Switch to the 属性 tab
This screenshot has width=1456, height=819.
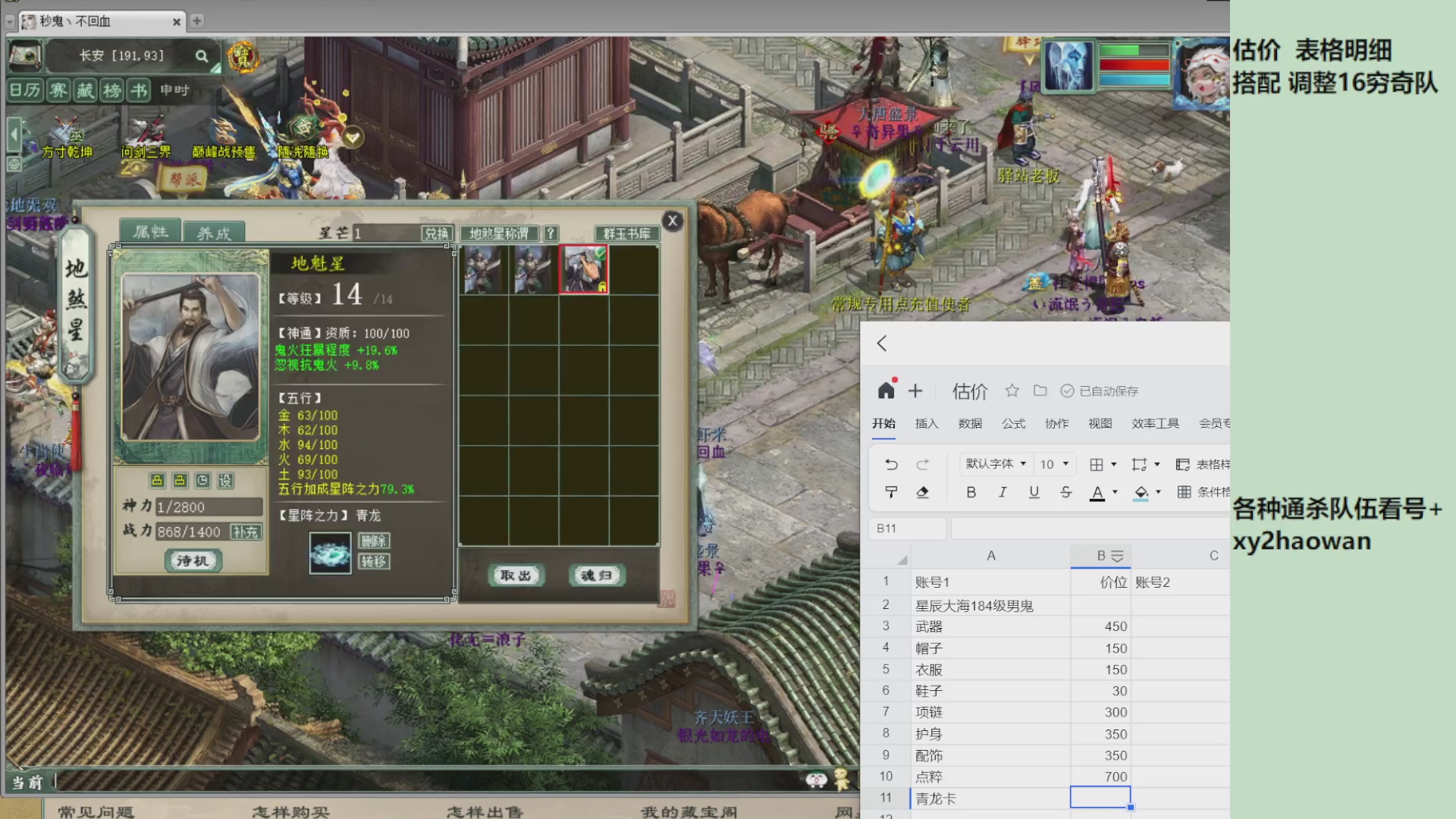[x=150, y=231]
